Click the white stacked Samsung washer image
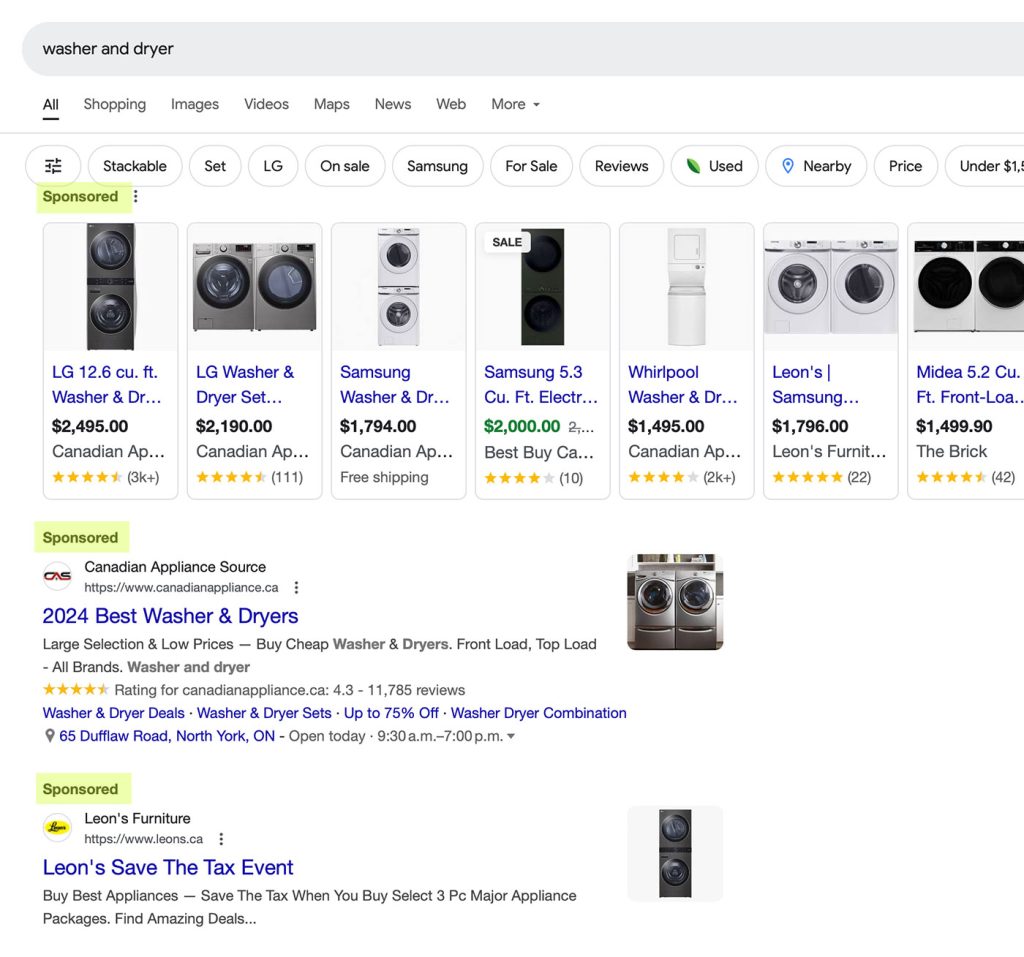1024x957 pixels. tap(399, 287)
